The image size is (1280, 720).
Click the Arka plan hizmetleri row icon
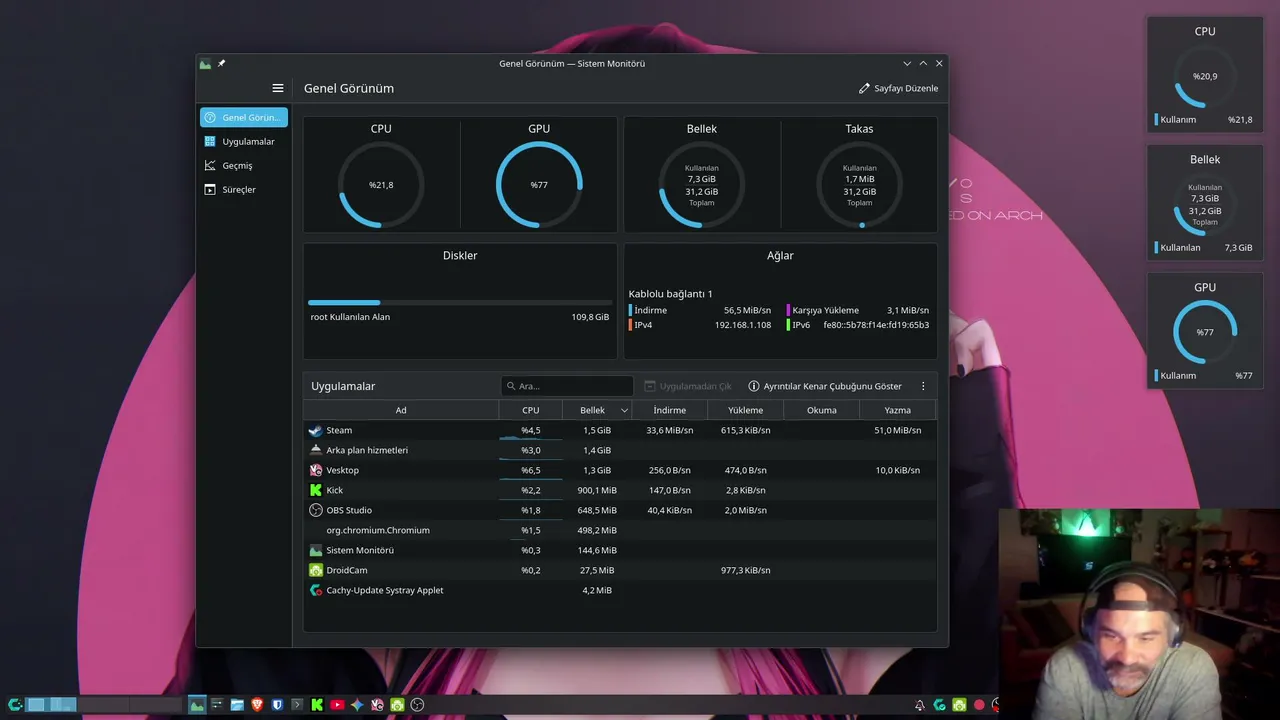(x=316, y=450)
